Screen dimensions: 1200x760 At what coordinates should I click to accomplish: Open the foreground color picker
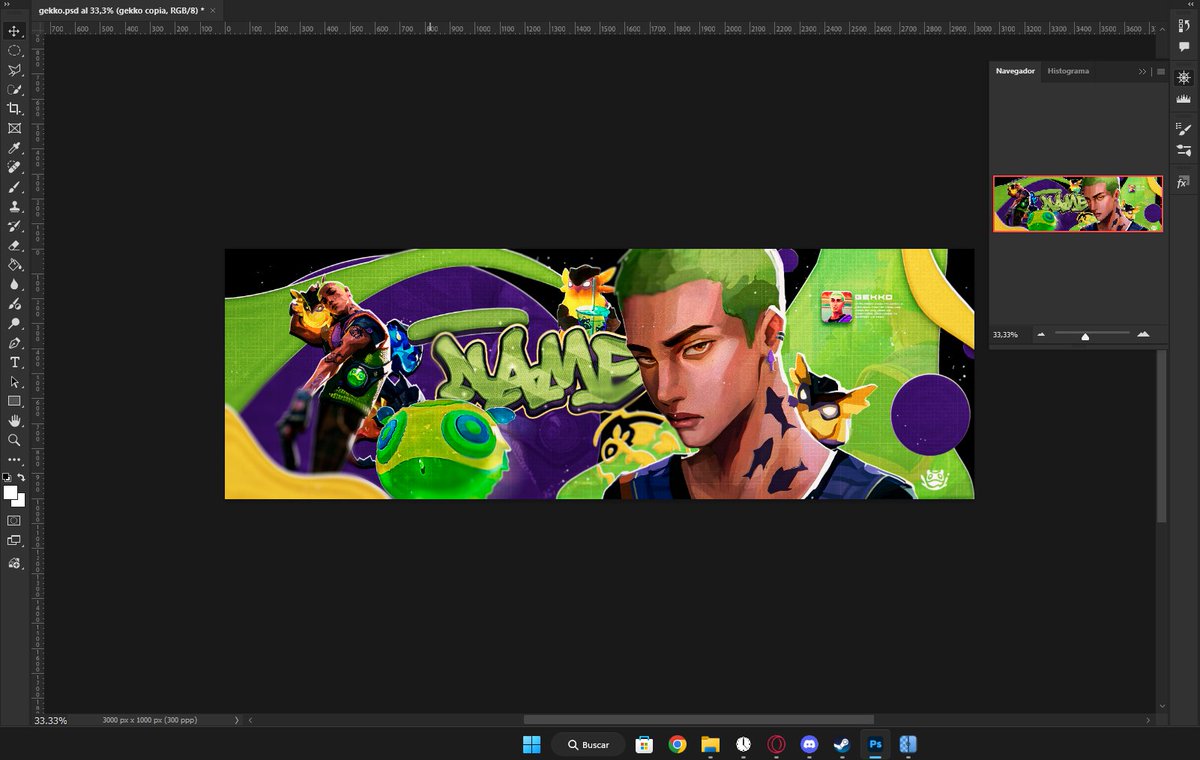[x=10, y=493]
